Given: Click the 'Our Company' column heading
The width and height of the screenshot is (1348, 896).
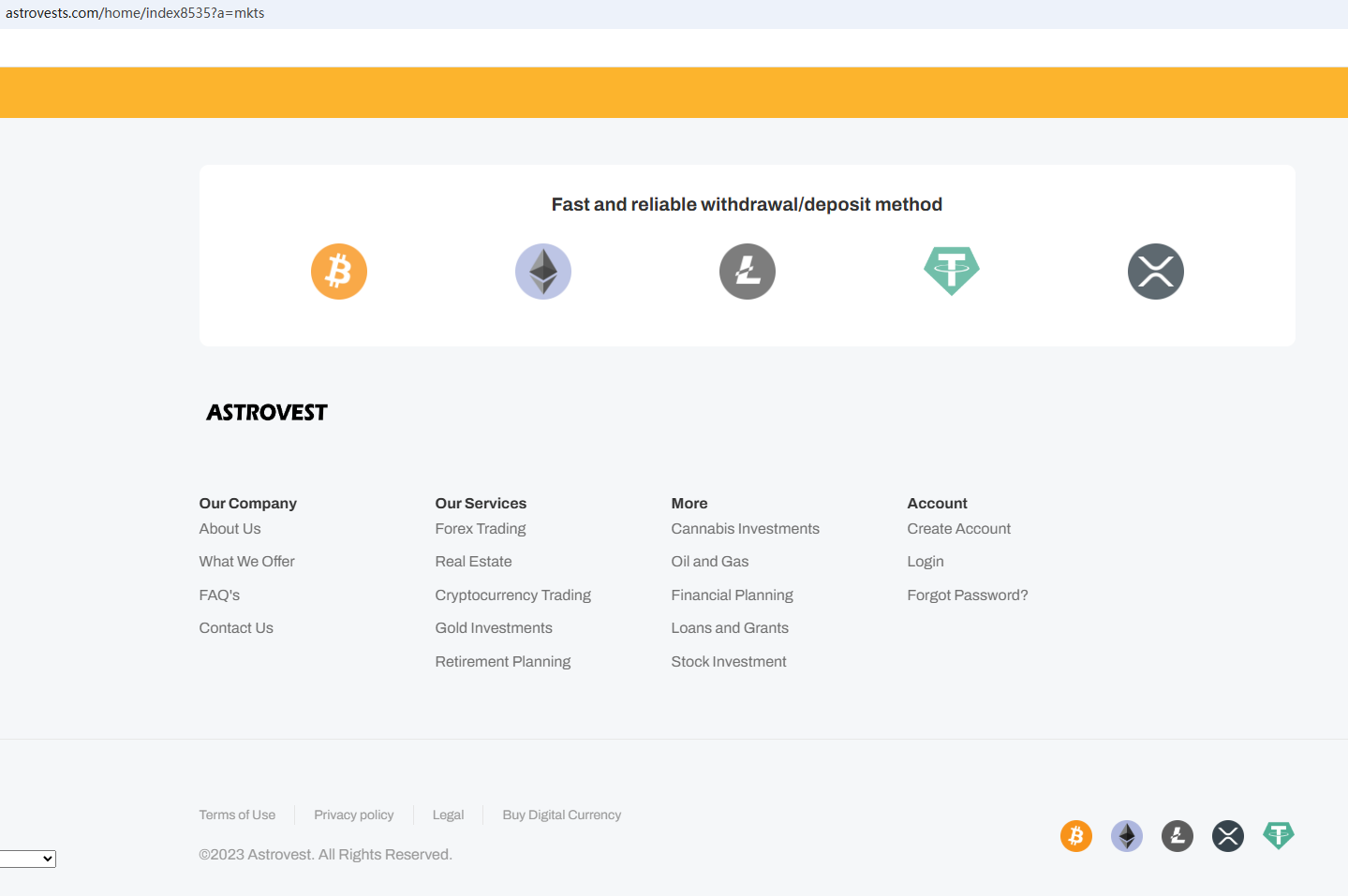Looking at the screenshot, I should pos(248,504).
